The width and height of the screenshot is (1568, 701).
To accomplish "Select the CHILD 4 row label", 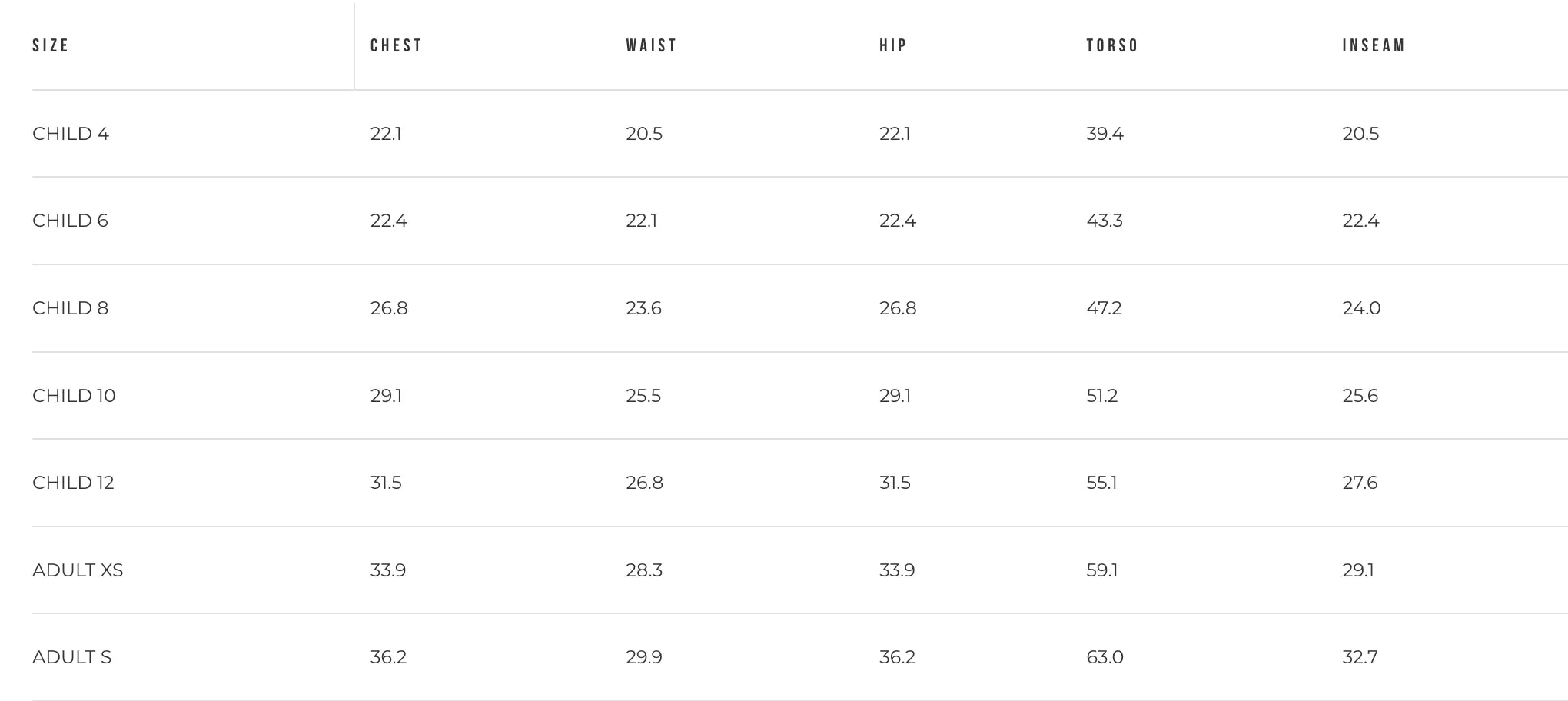I will 71,134.
